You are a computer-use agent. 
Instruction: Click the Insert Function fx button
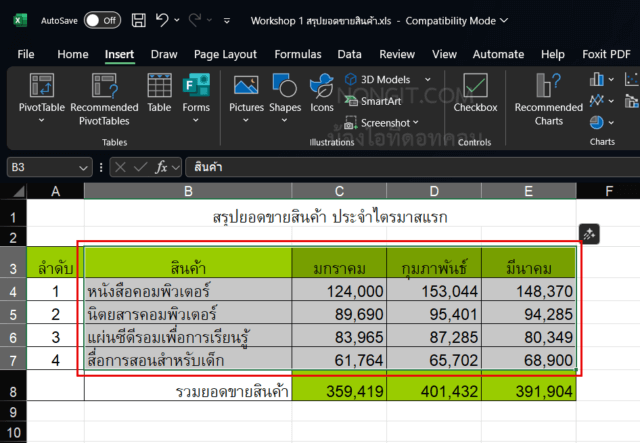[x=162, y=167]
